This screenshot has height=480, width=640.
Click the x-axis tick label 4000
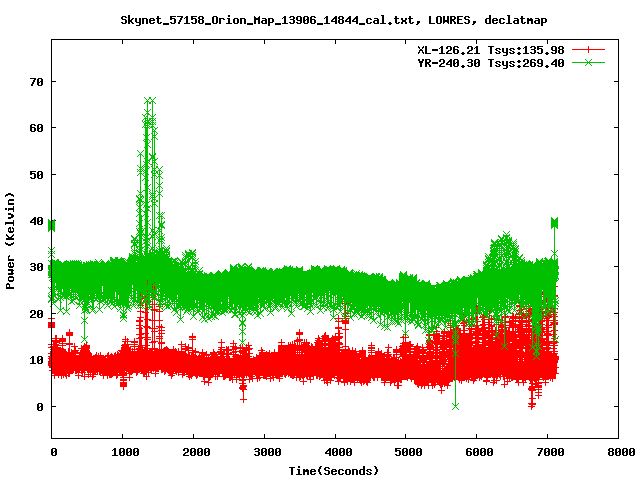[338, 452]
